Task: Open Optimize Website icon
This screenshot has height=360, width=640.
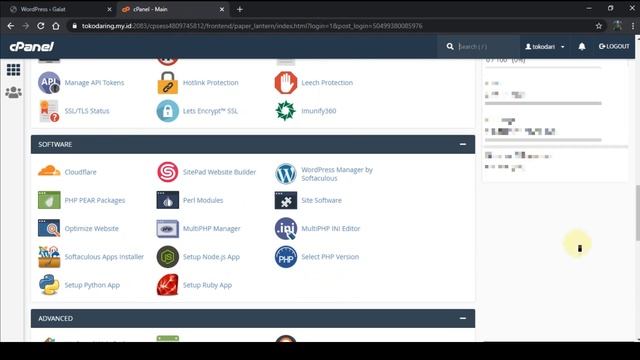Action: (x=49, y=229)
